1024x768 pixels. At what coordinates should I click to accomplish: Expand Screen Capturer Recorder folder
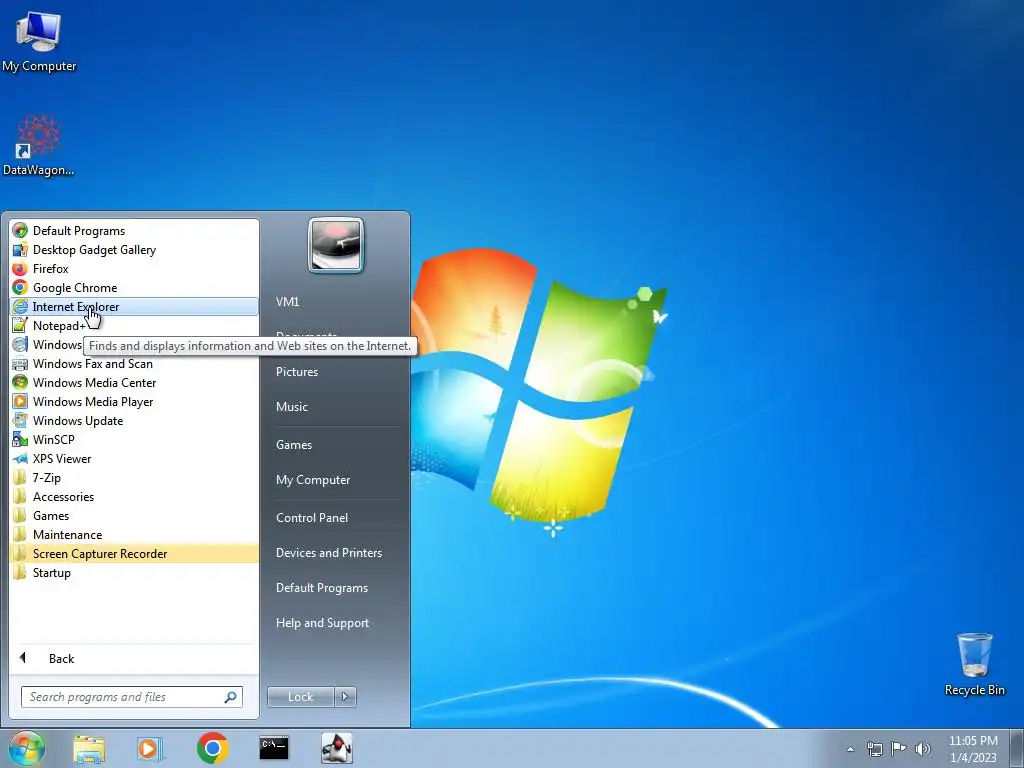(134, 553)
